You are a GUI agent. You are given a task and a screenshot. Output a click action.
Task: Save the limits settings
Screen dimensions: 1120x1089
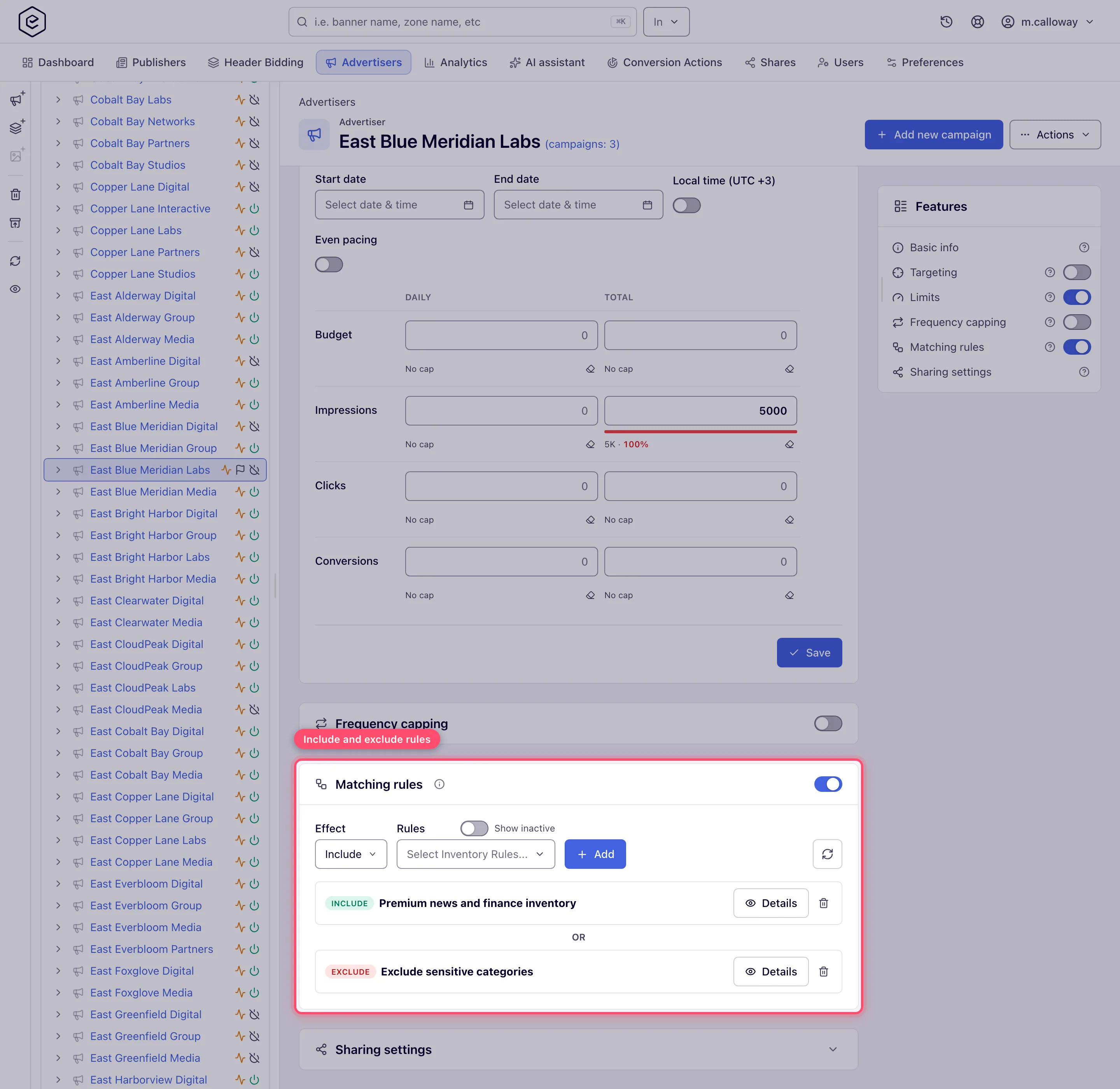click(809, 653)
